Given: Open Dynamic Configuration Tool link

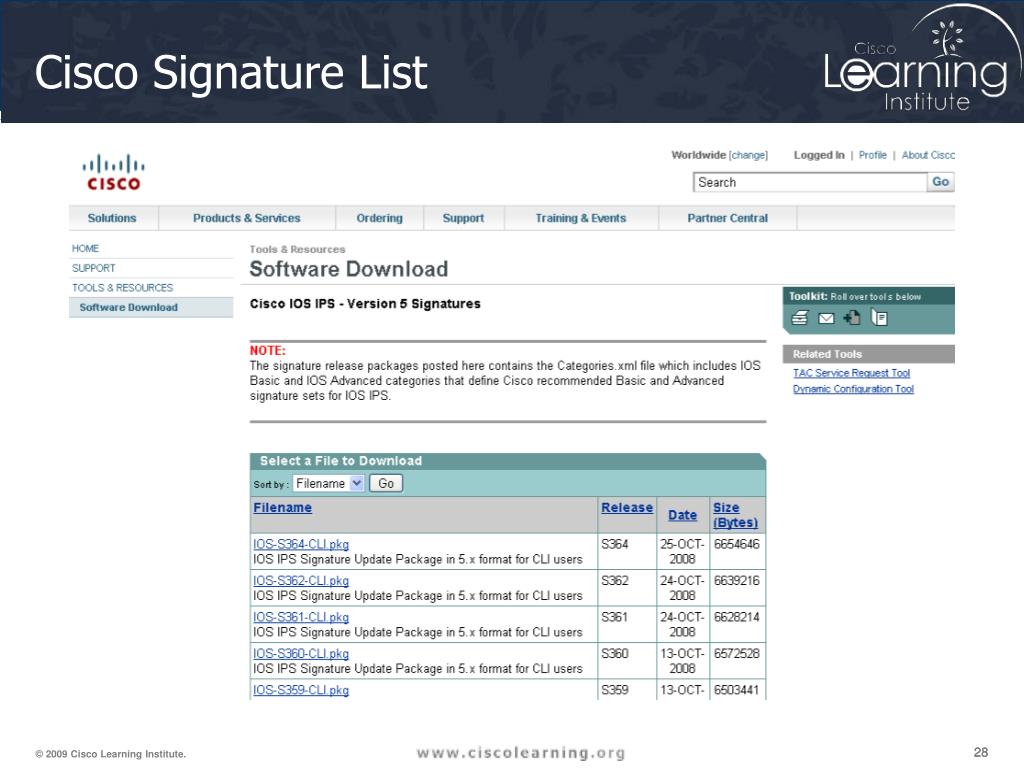Looking at the screenshot, I should coord(854,389).
